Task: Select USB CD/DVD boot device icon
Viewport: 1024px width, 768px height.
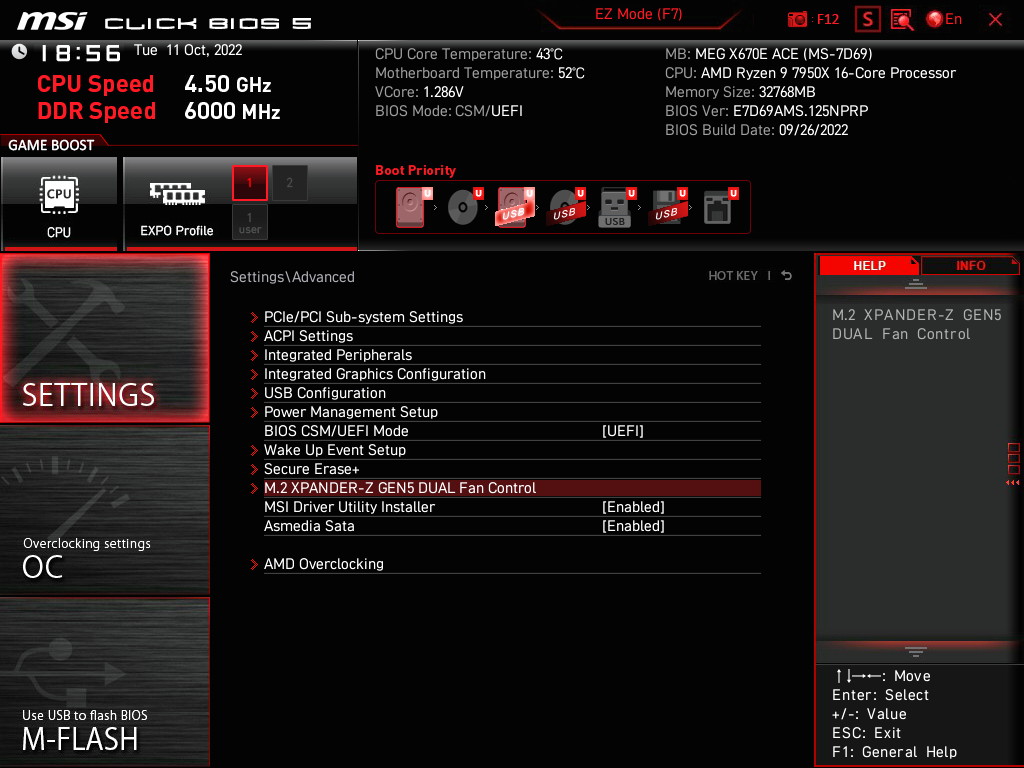Action: (566, 207)
